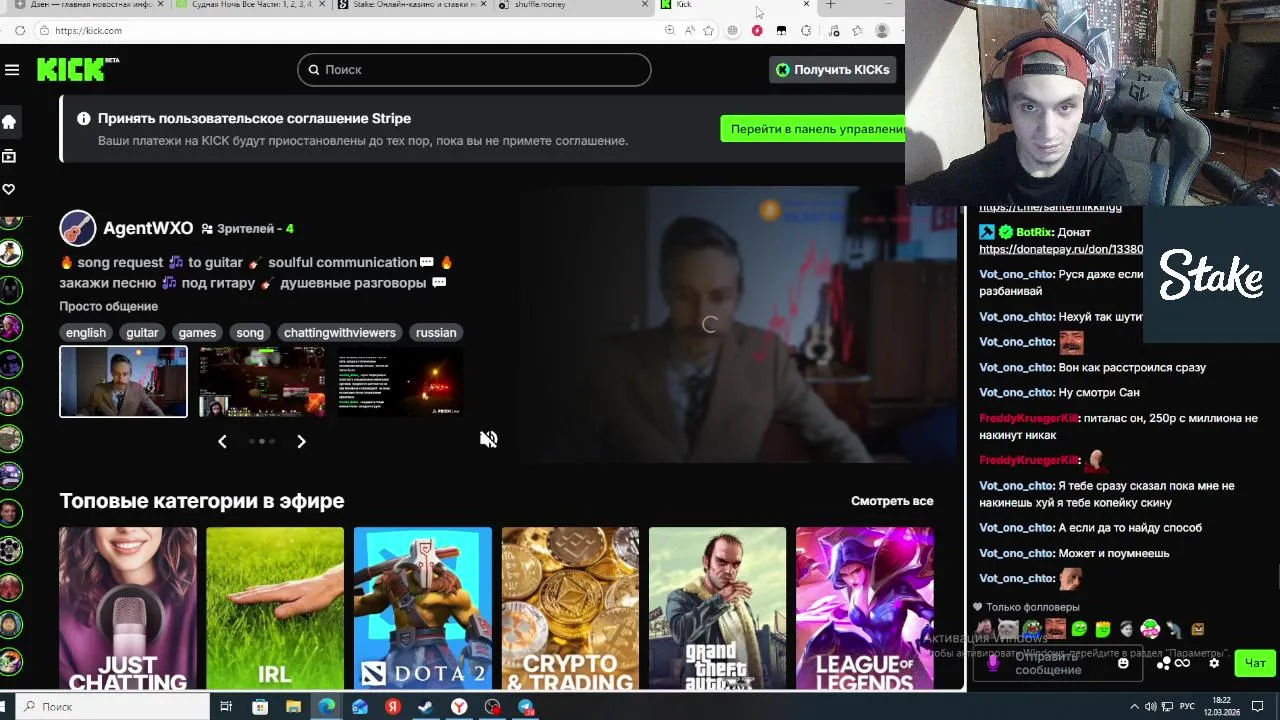Open File Explorer from the taskbar
This screenshot has height=720, width=1280.
(x=293, y=707)
